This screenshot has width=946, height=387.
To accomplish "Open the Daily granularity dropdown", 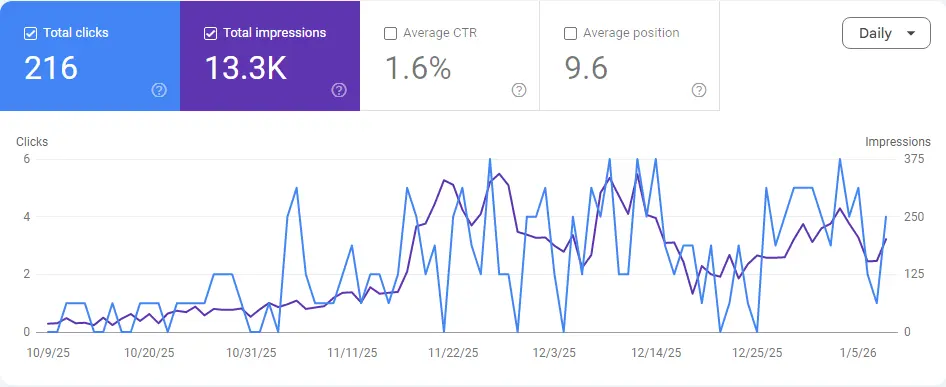I will coord(886,33).
